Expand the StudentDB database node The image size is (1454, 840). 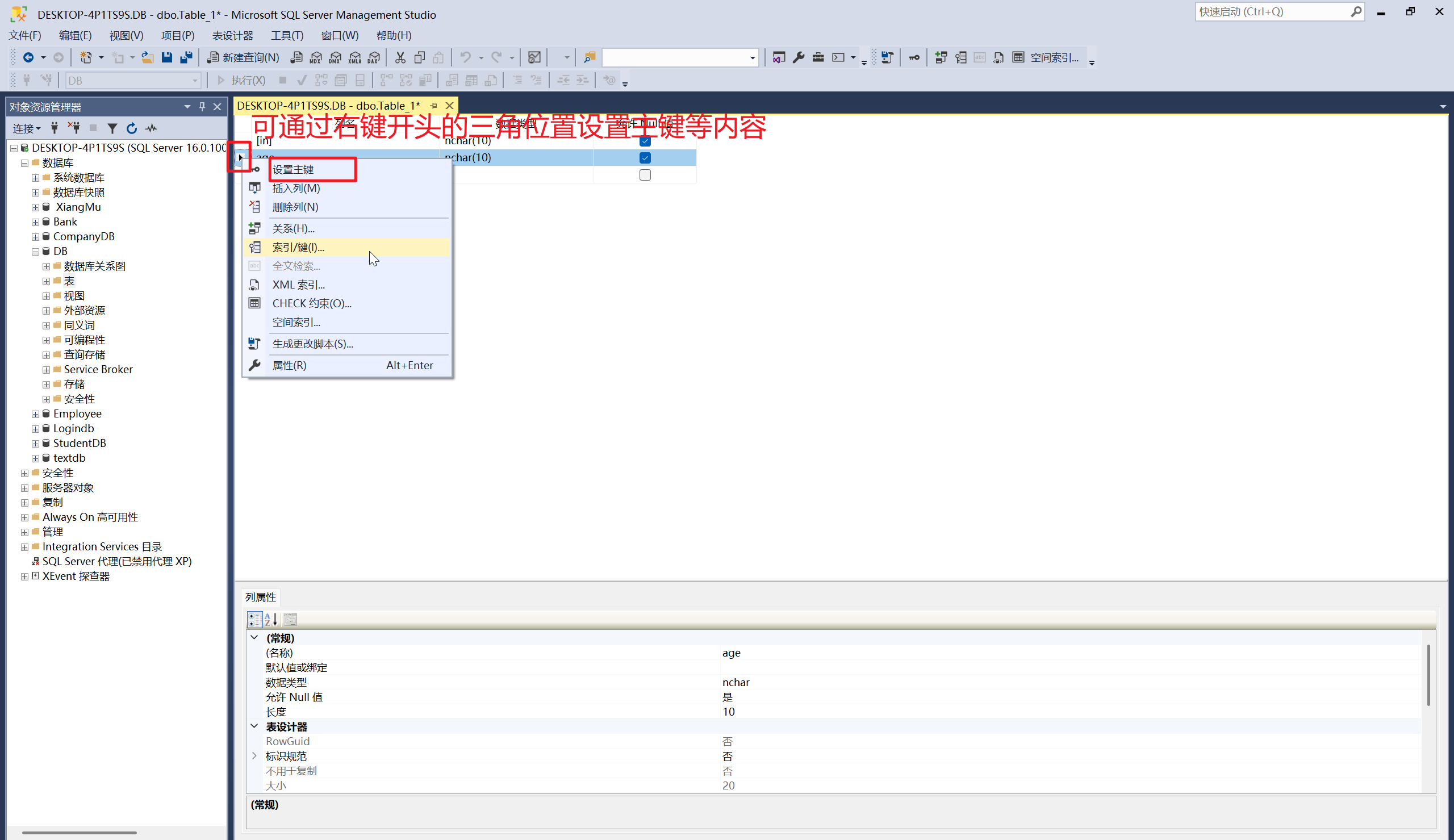[35, 443]
